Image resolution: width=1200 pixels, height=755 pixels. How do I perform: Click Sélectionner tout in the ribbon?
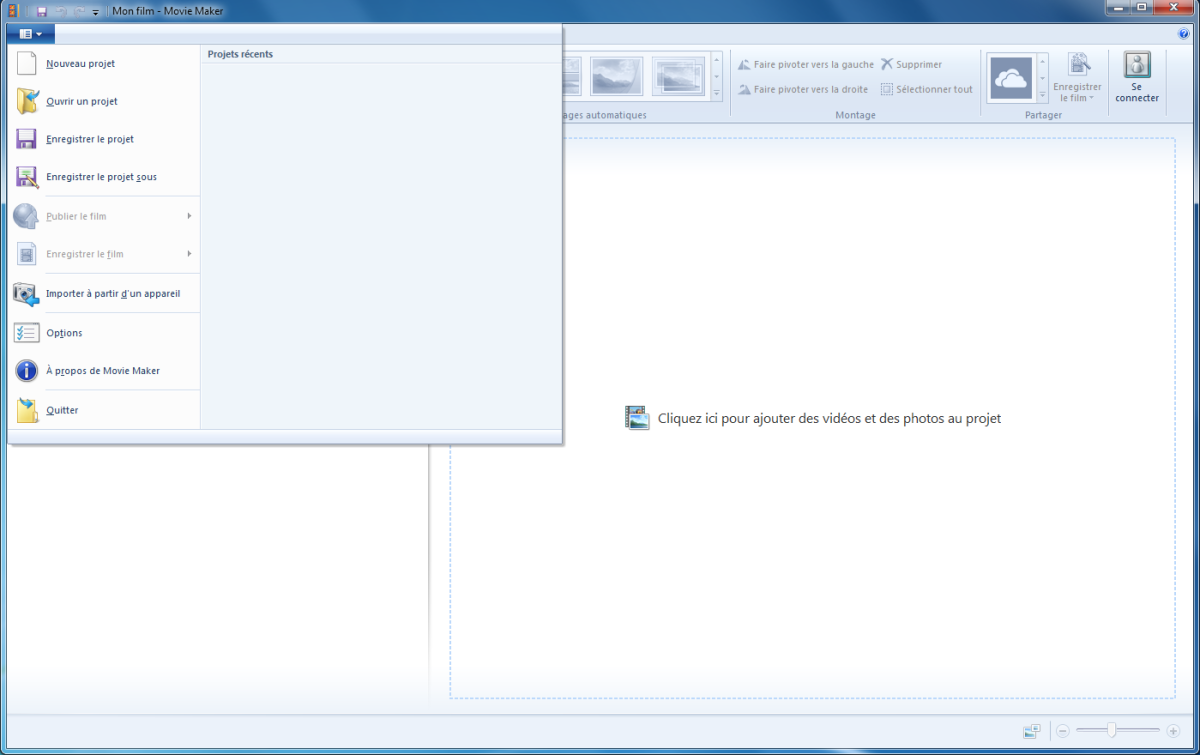point(927,89)
